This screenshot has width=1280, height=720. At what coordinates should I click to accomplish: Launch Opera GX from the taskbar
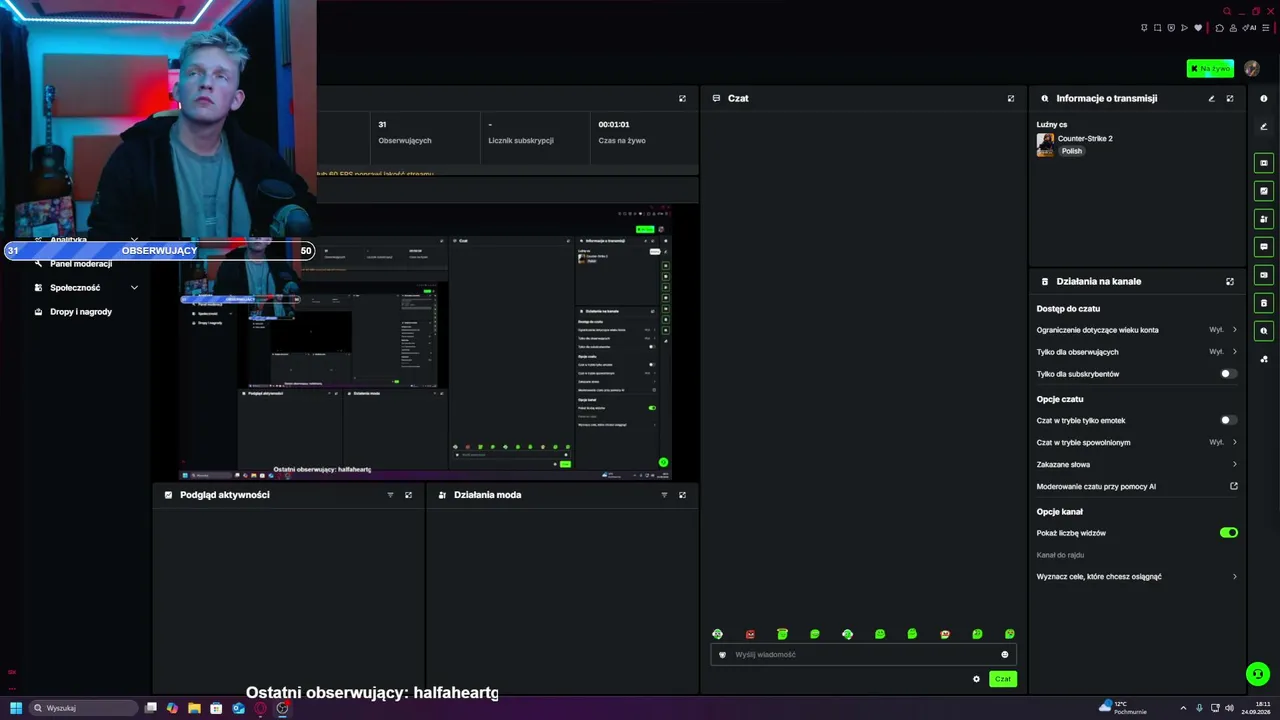pyautogui.click(x=260, y=708)
